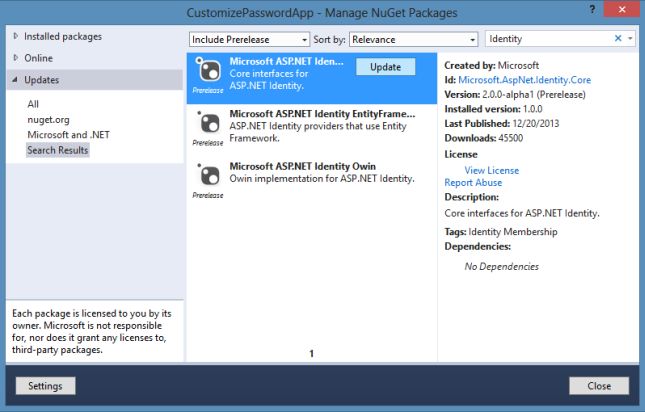
Task: Open the Sort by Relevance dropdown
Action: click(413, 39)
